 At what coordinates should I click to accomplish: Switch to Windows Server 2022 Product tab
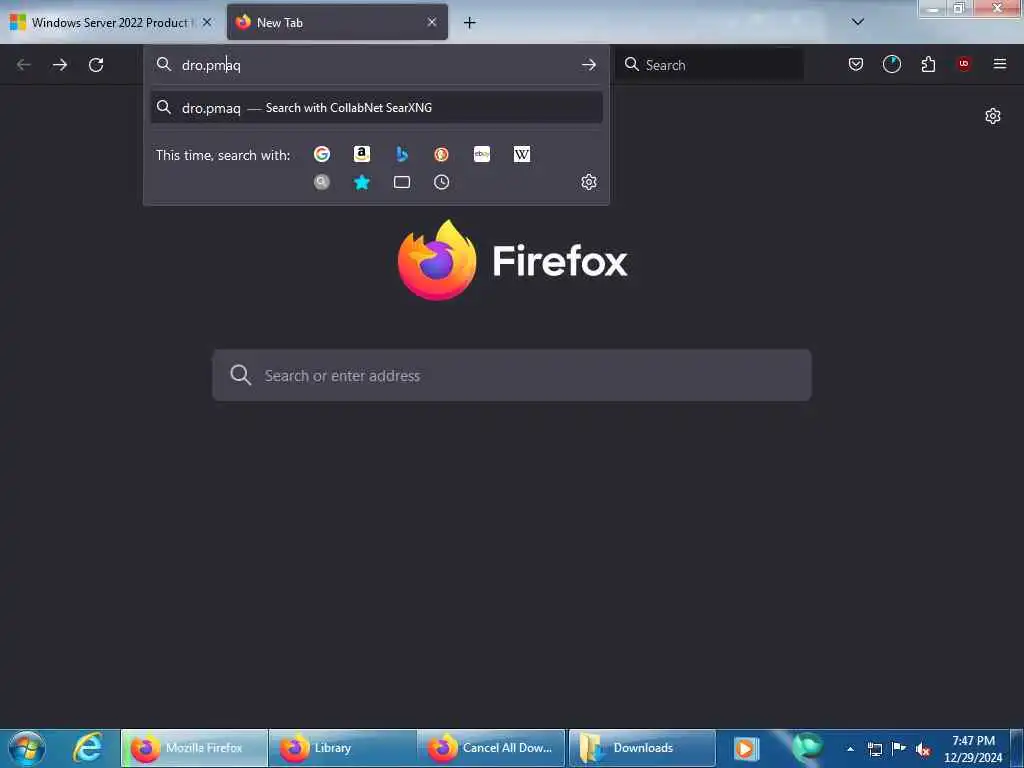(111, 22)
